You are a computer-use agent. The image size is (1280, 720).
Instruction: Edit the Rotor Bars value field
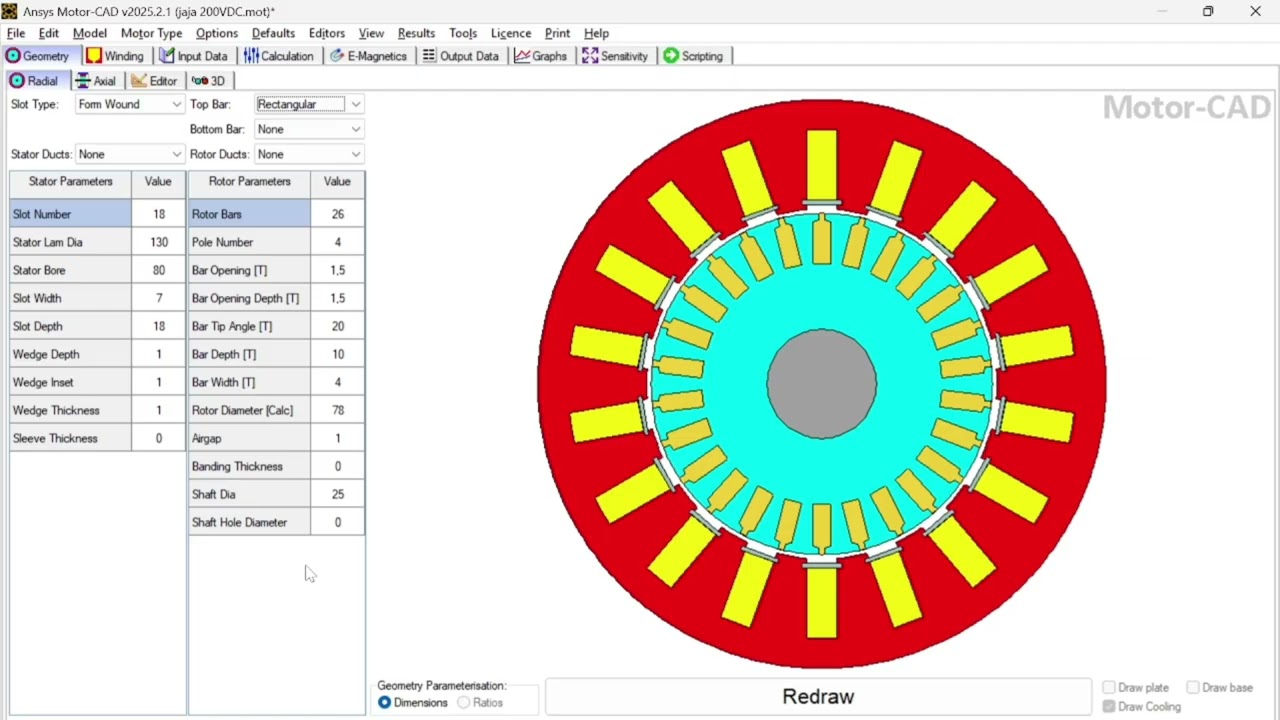point(337,214)
